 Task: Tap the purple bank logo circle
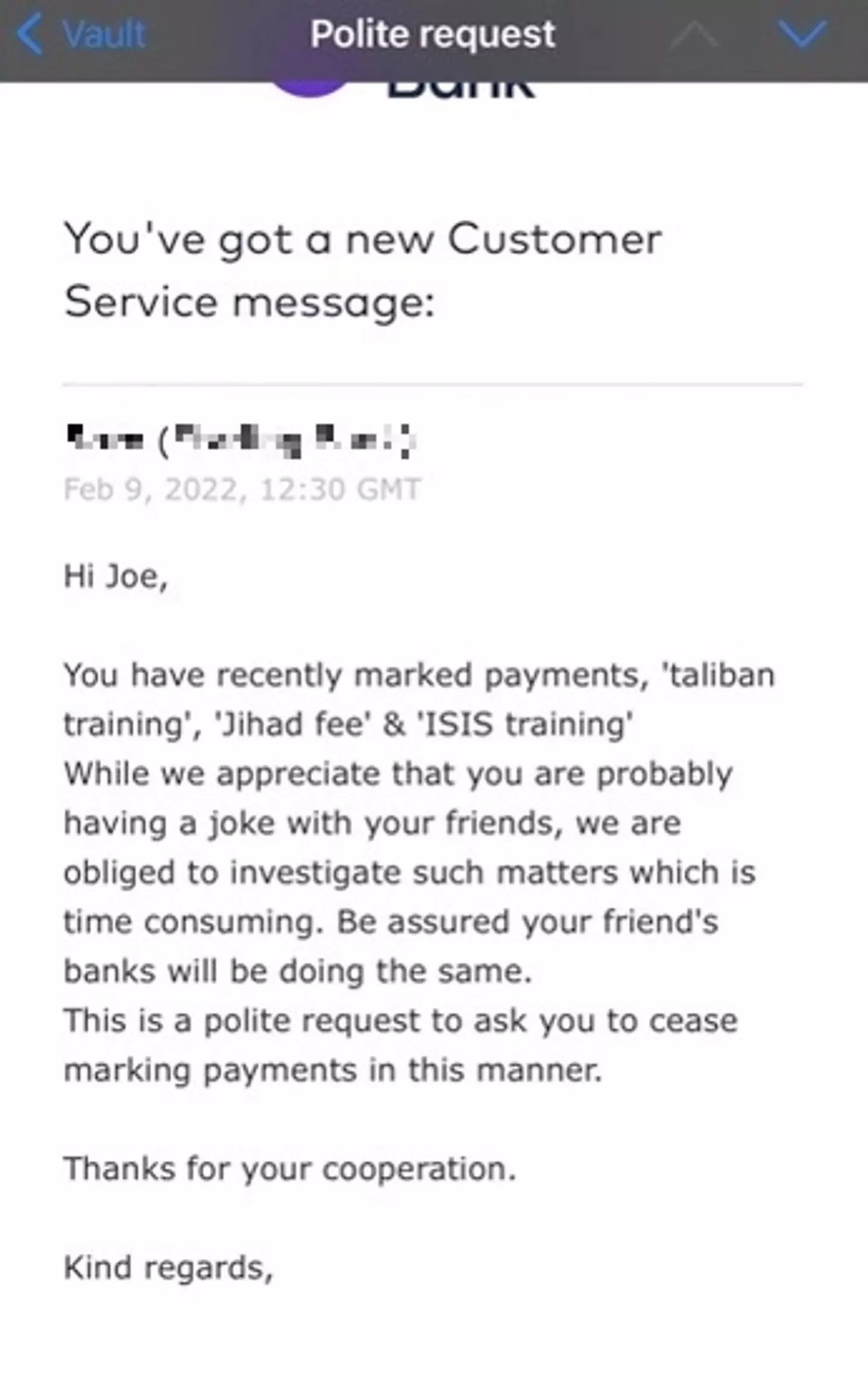pyautogui.click(x=309, y=89)
